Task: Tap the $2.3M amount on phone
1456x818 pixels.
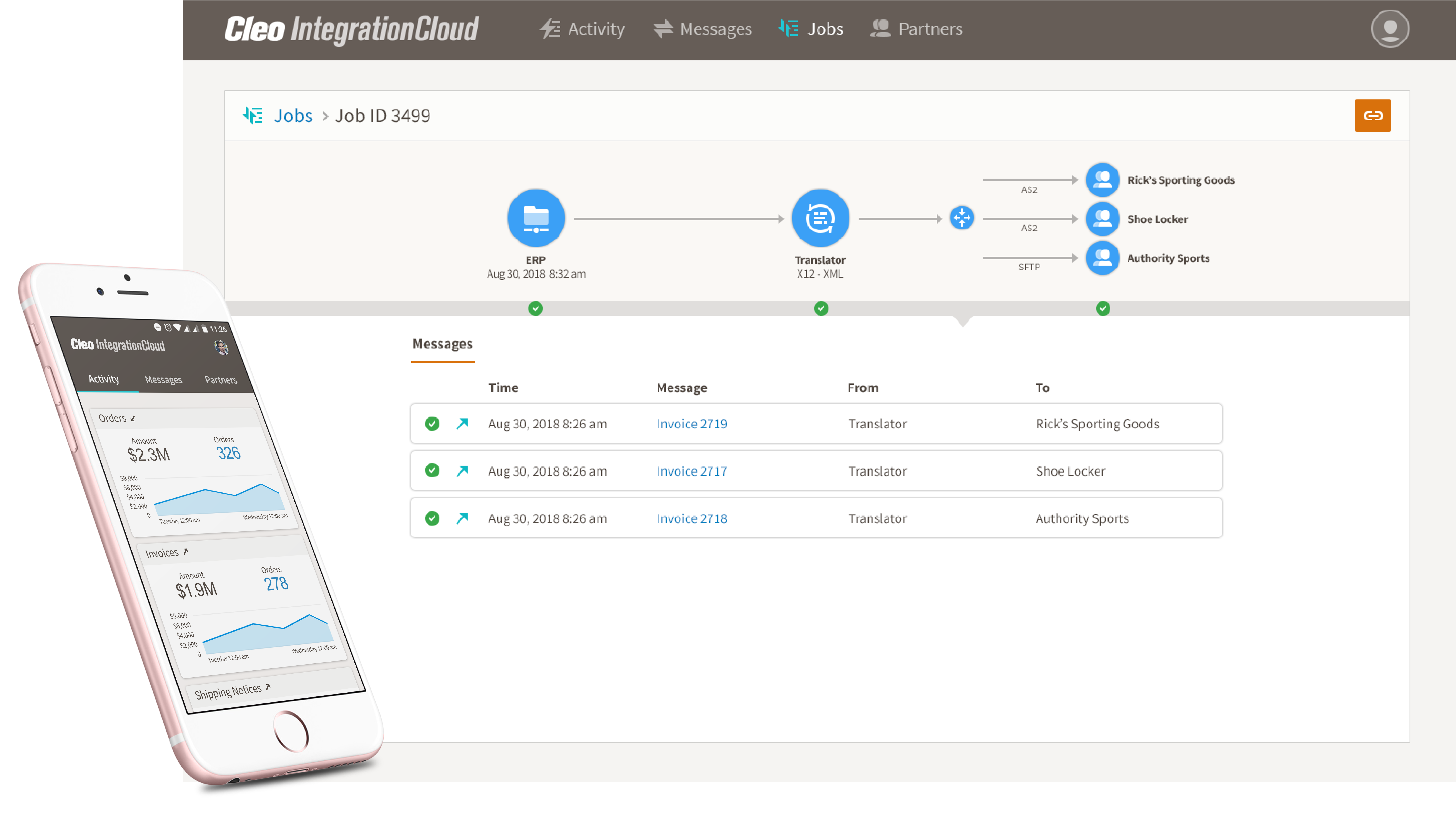Action: [x=148, y=454]
